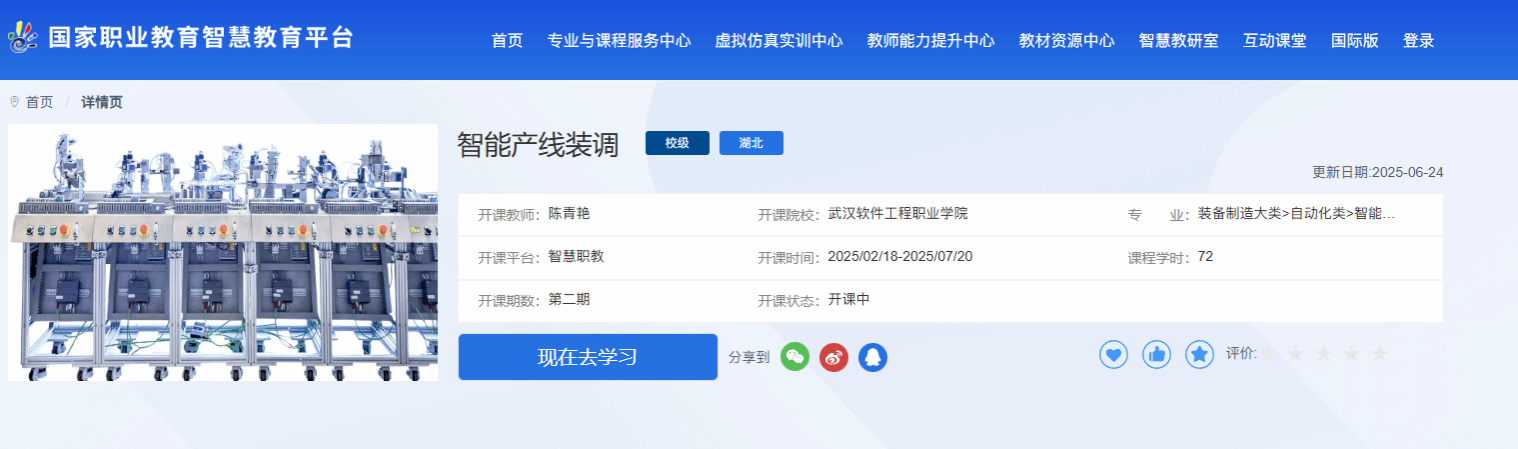Viewport: 1518px width, 449px height.
Task: Rate the course three stars
Action: click(1324, 354)
